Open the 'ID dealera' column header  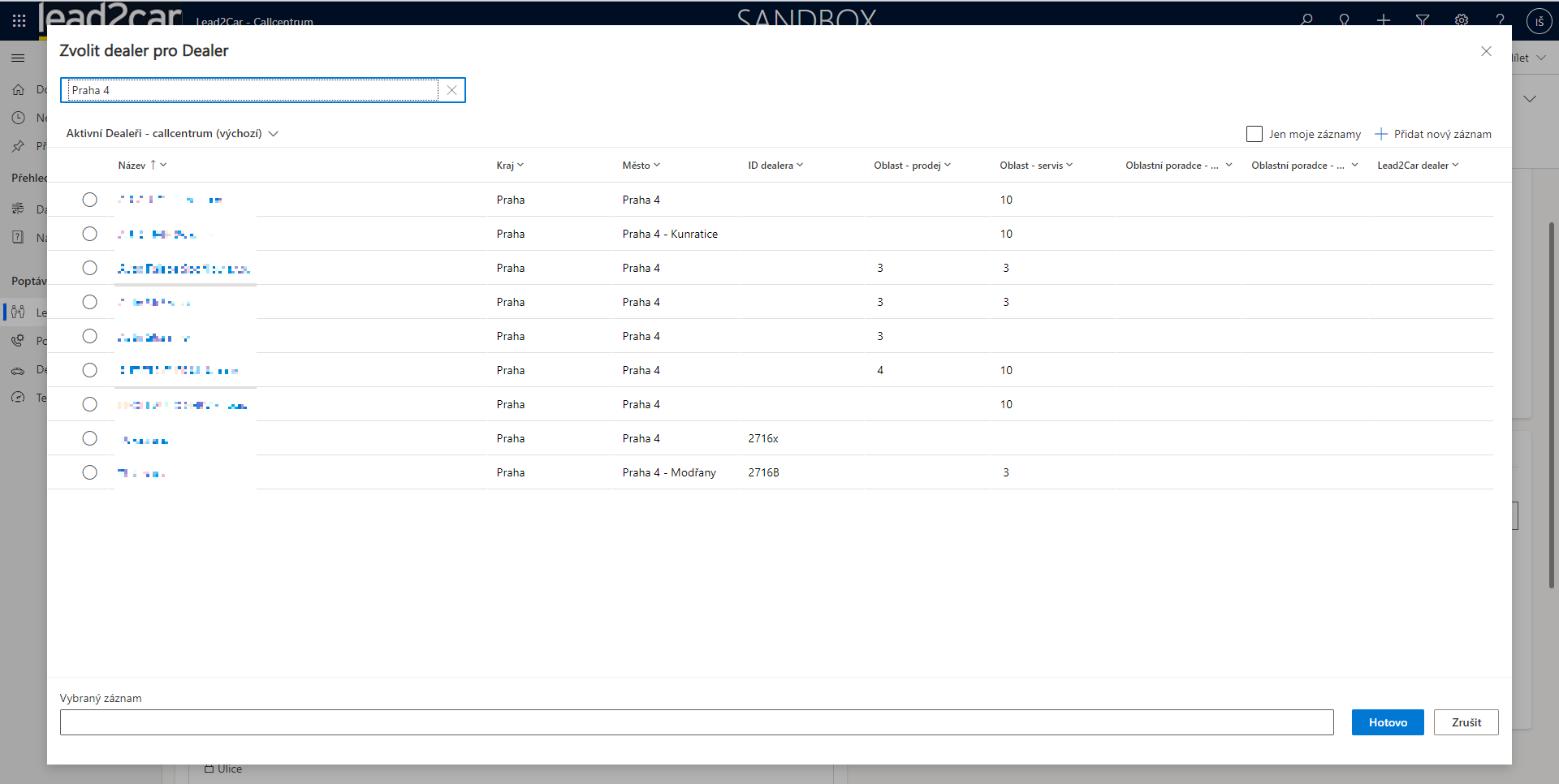[x=775, y=166]
